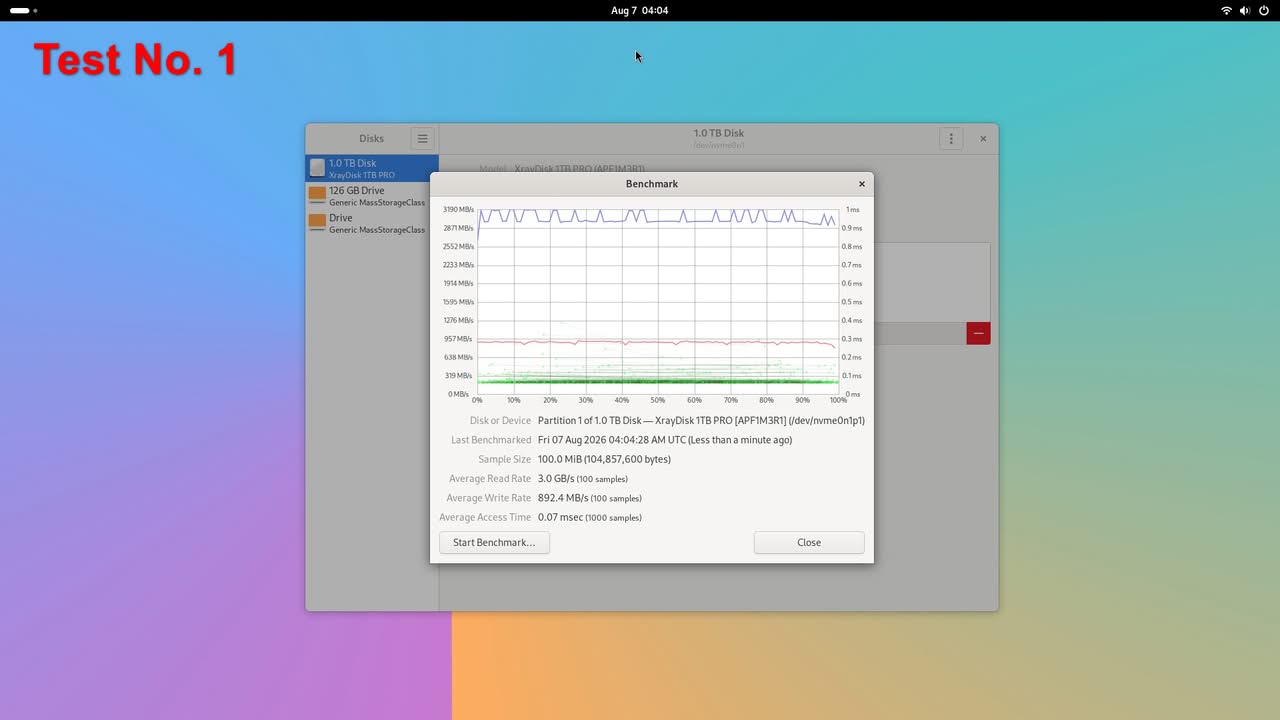Click the 0.5 ms right axis label
The height and width of the screenshot is (720, 1280).
tap(851, 302)
